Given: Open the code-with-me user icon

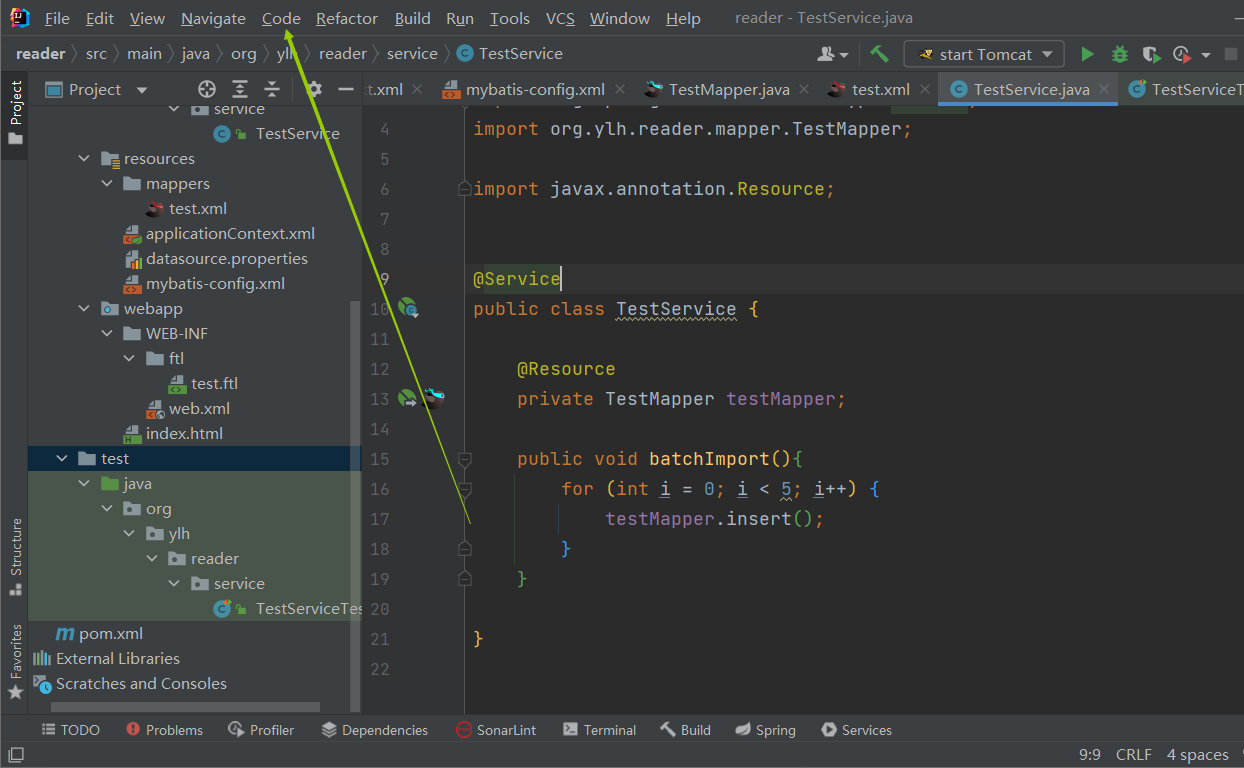Looking at the screenshot, I should point(833,54).
